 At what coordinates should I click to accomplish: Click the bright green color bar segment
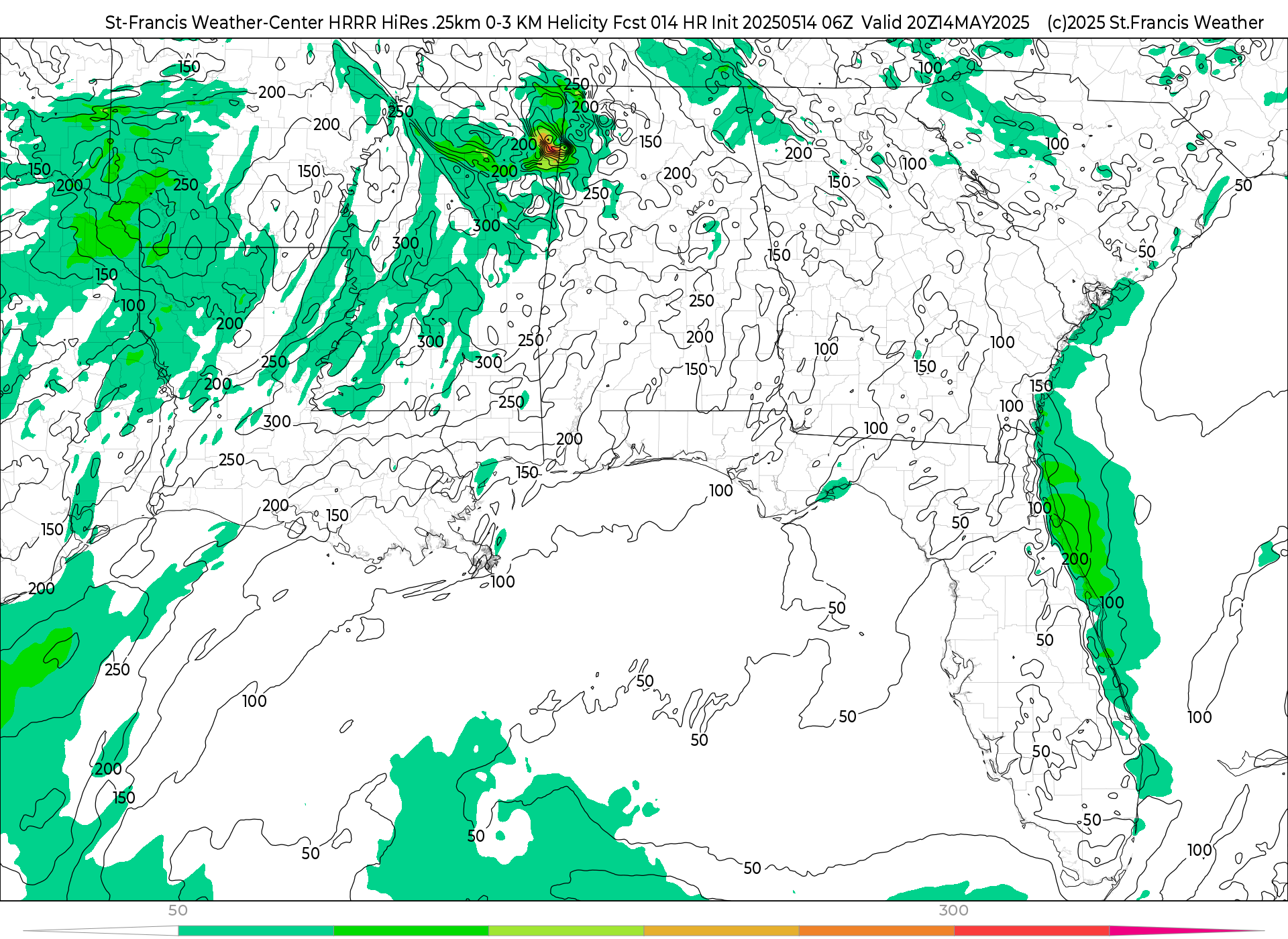pyautogui.click(x=411, y=931)
